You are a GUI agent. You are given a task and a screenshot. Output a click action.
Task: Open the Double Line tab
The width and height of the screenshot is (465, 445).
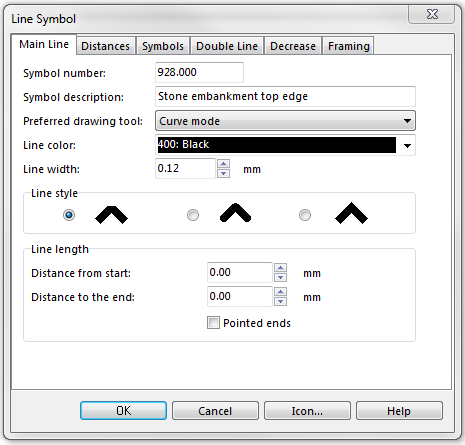point(227,46)
